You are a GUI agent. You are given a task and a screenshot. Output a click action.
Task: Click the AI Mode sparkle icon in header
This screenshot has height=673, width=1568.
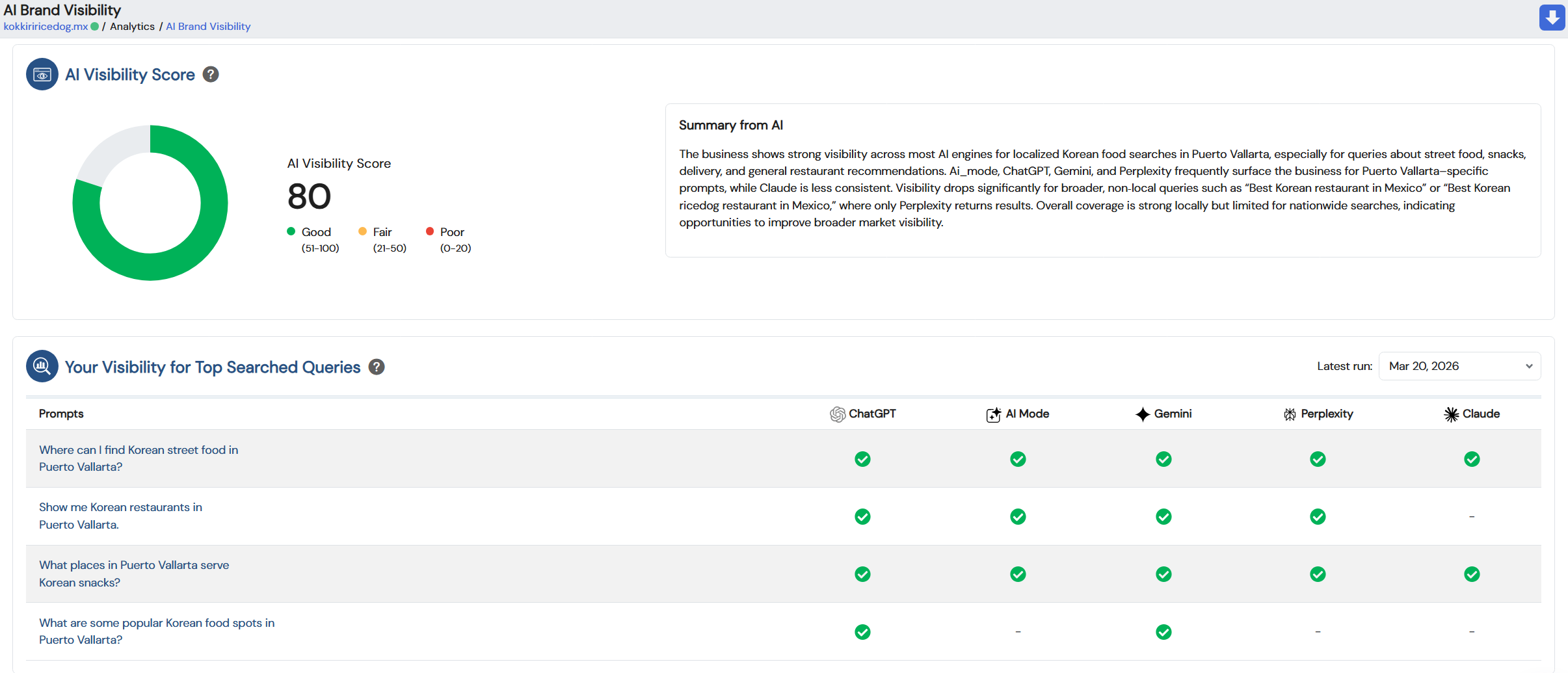click(x=993, y=414)
